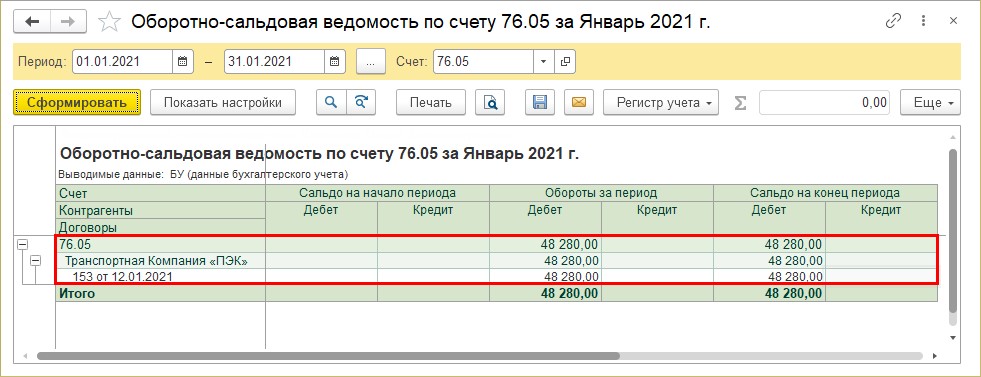Send report by email envelope icon
This screenshot has width=981, height=377.
[x=579, y=103]
